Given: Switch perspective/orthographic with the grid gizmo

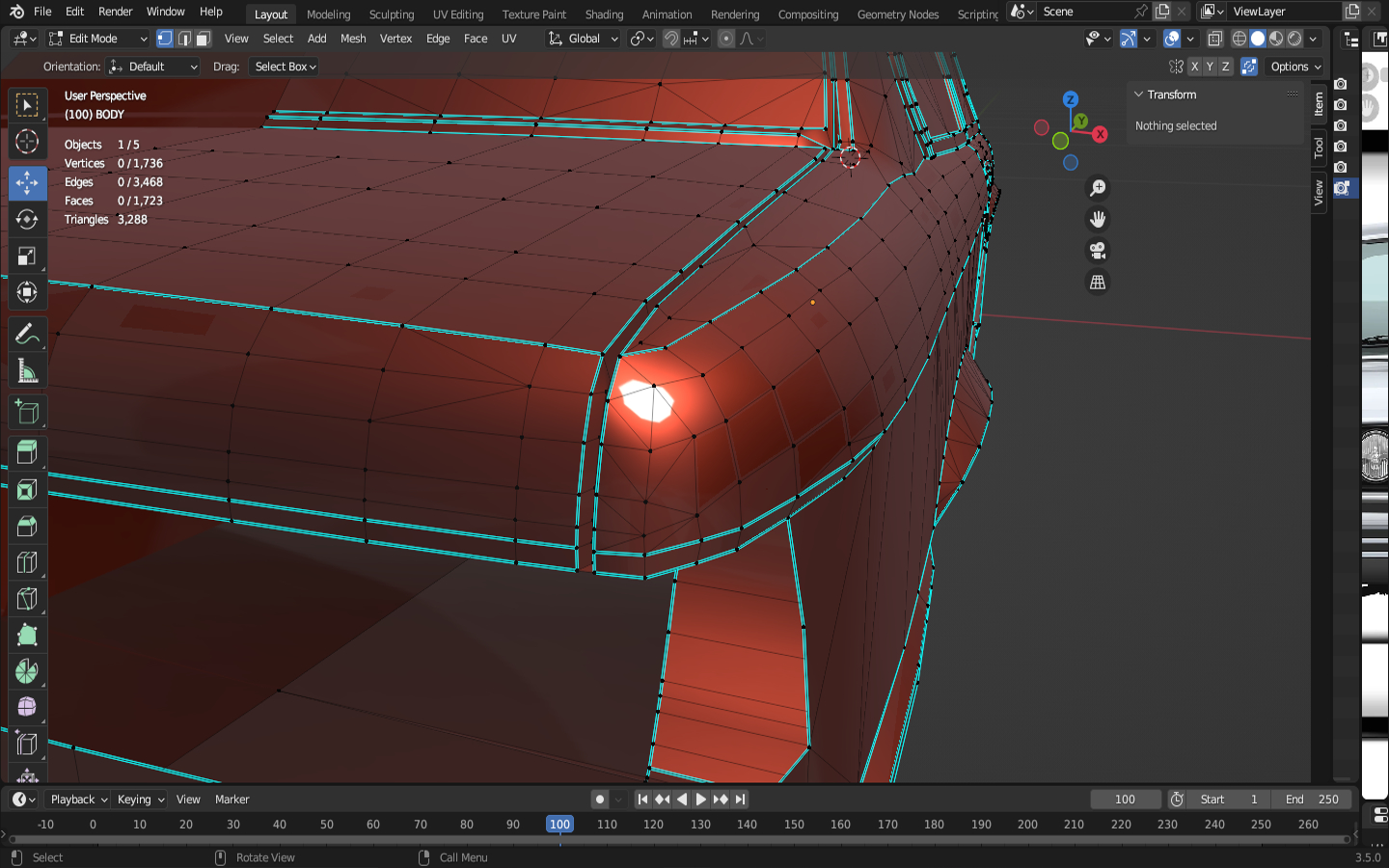Looking at the screenshot, I should click(x=1098, y=282).
